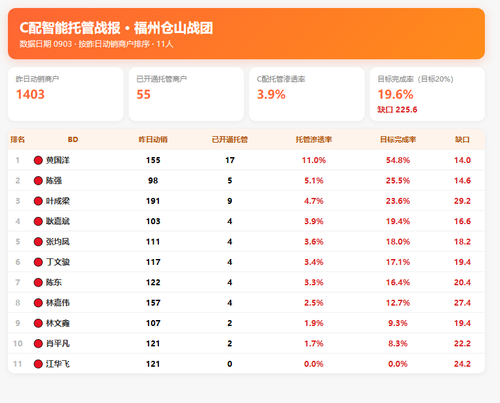
Task: Click the subtitle line 数据日期 0903
Action: point(96,44)
